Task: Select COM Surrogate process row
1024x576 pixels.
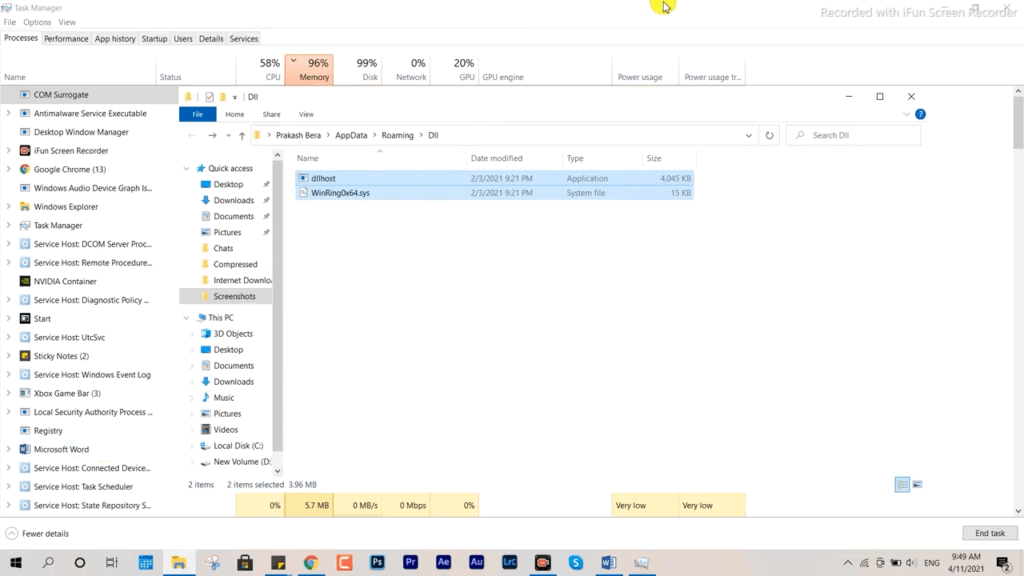Action: click(x=89, y=95)
